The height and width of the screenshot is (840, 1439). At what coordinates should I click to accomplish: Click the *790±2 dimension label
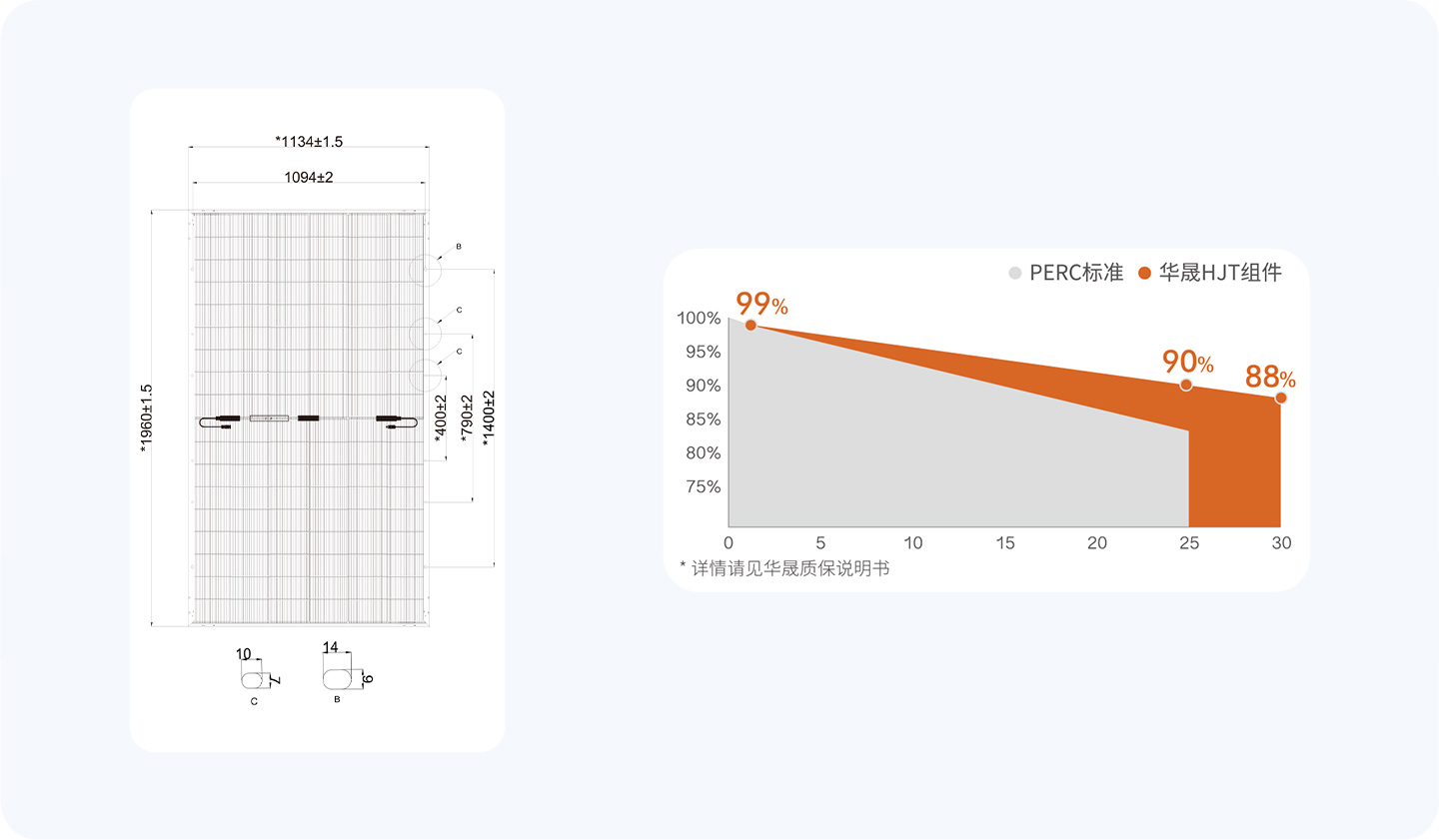pos(466,418)
